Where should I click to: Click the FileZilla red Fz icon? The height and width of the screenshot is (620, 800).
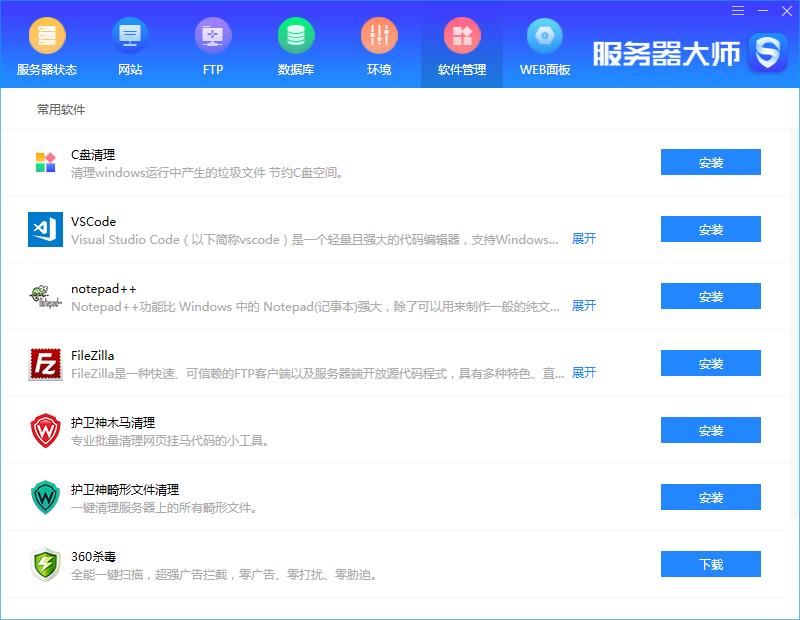pyautogui.click(x=45, y=364)
